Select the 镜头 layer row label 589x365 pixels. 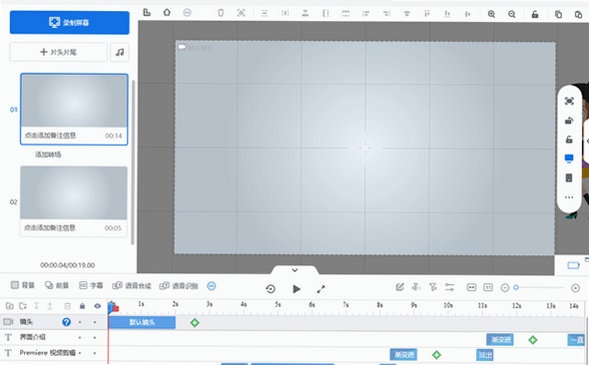tap(26, 322)
